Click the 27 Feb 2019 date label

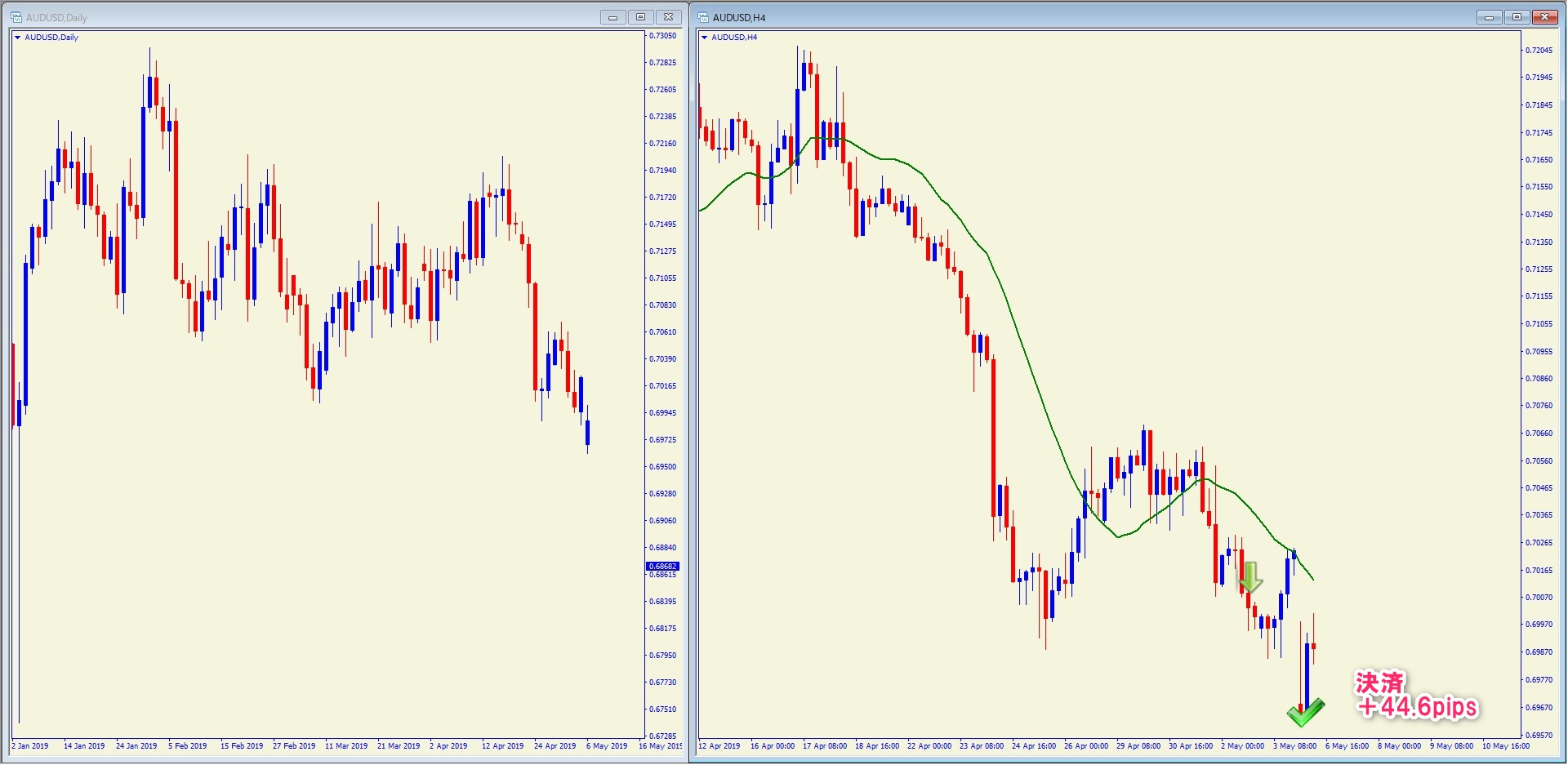point(294,746)
